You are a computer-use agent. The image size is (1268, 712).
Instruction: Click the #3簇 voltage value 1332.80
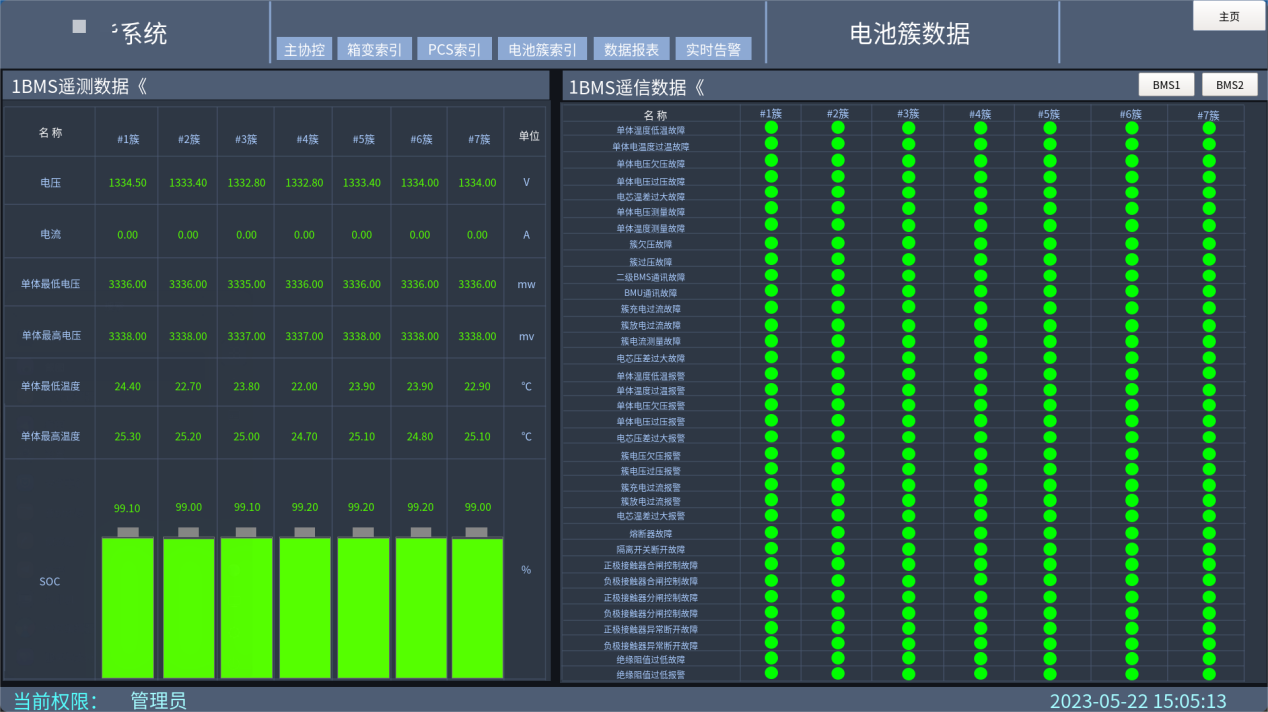pyautogui.click(x=246, y=183)
